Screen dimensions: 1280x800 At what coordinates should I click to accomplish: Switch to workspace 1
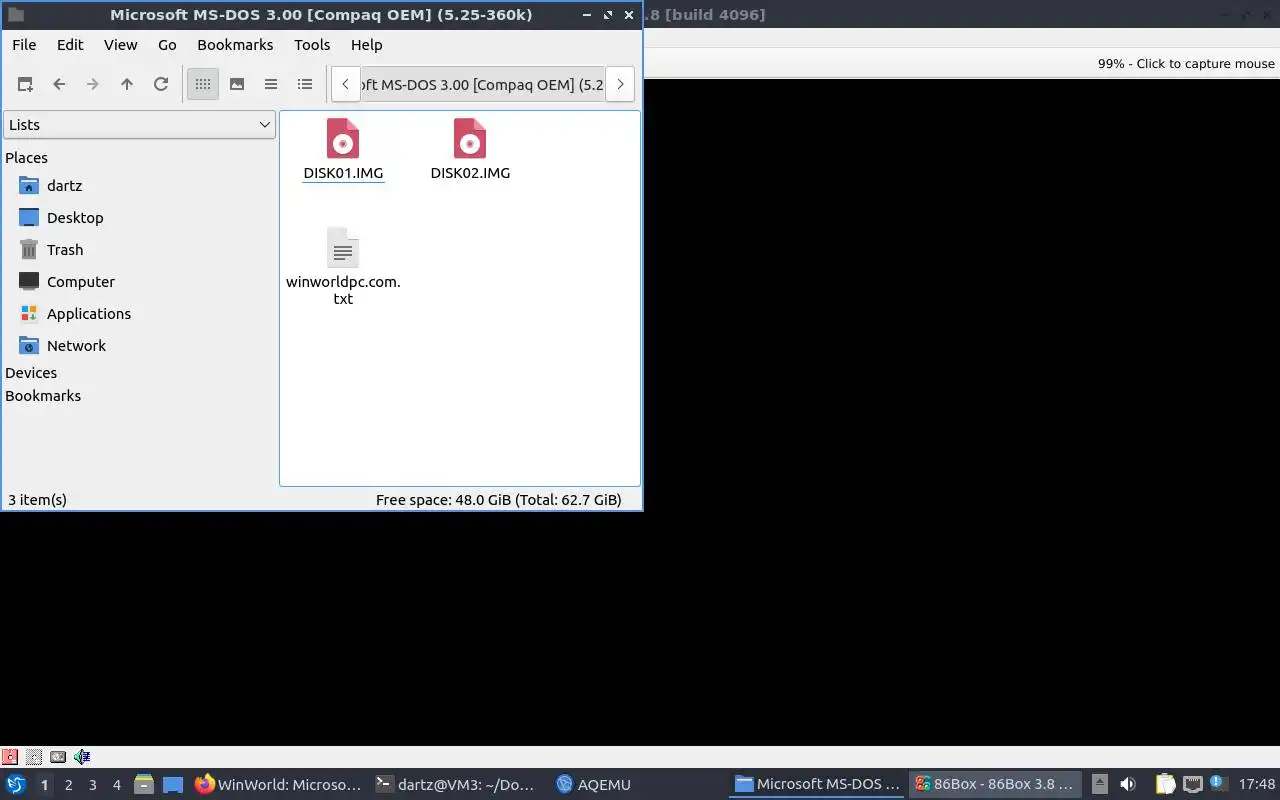44,785
